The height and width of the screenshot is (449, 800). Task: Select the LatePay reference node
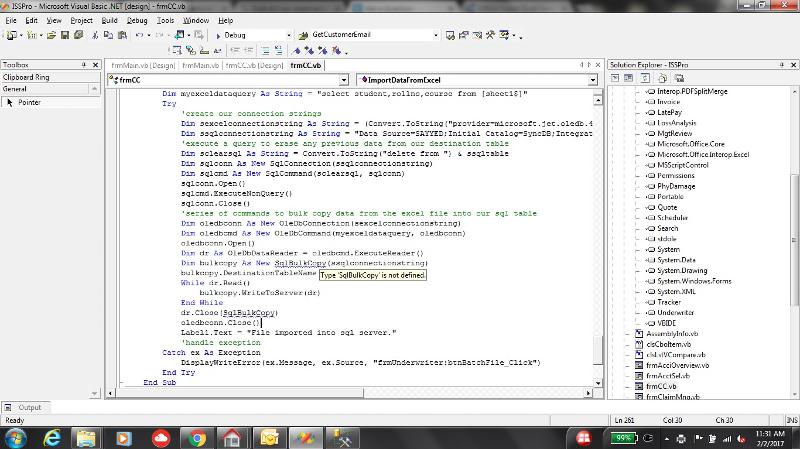point(669,112)
